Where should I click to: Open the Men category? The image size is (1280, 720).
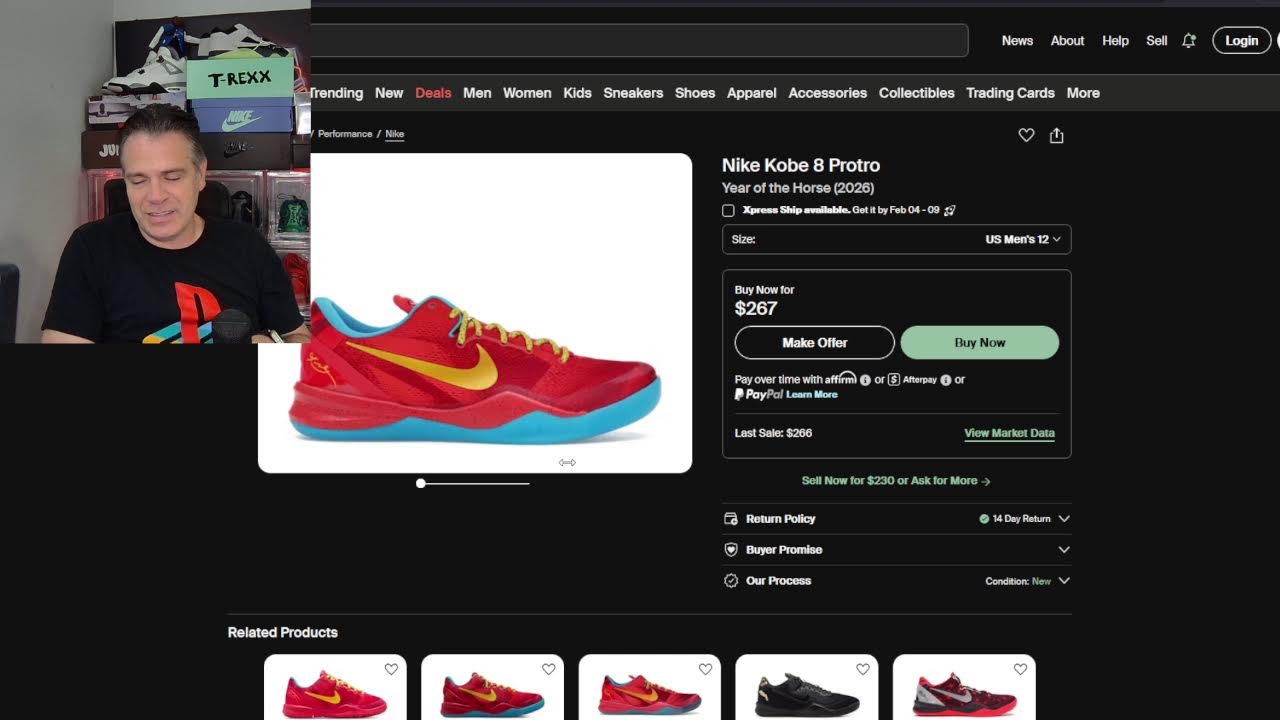pos(477,93)
